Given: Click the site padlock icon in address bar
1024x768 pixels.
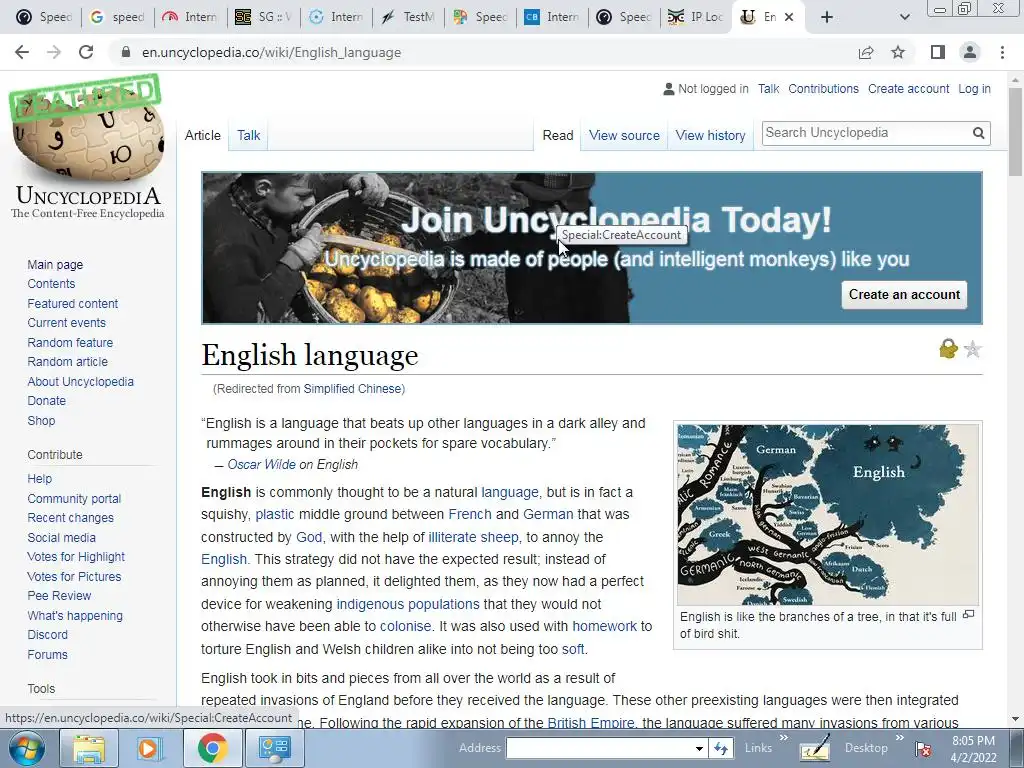Looking at the screenshot, I should point(126,52).
